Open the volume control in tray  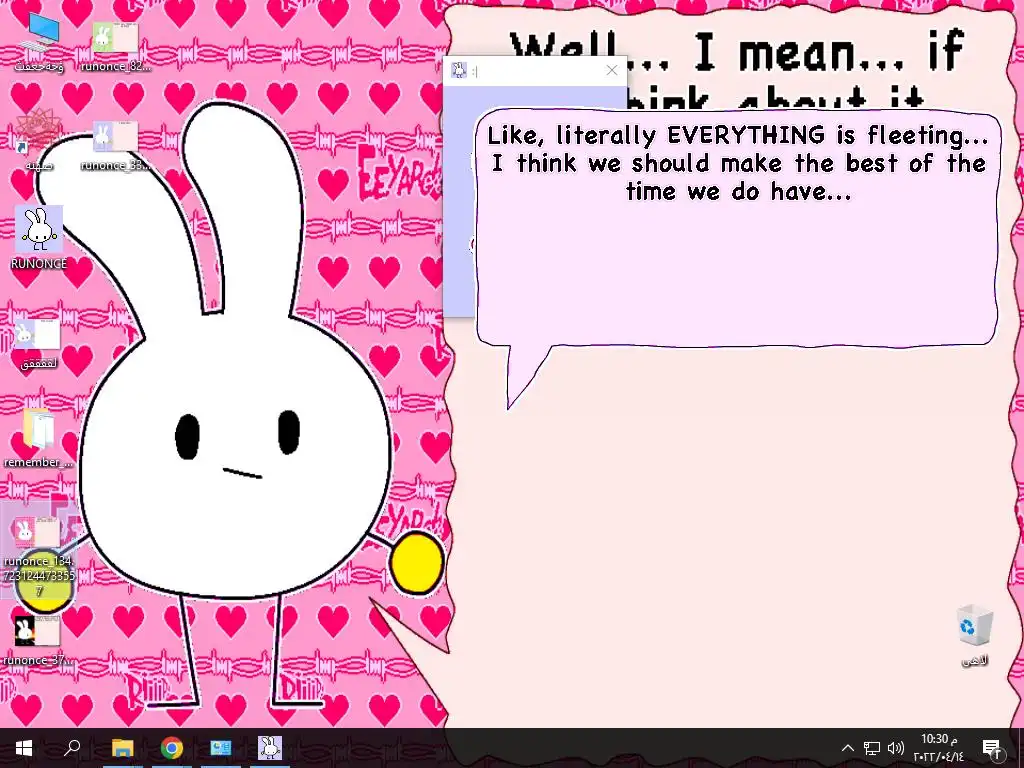[896, 748]
